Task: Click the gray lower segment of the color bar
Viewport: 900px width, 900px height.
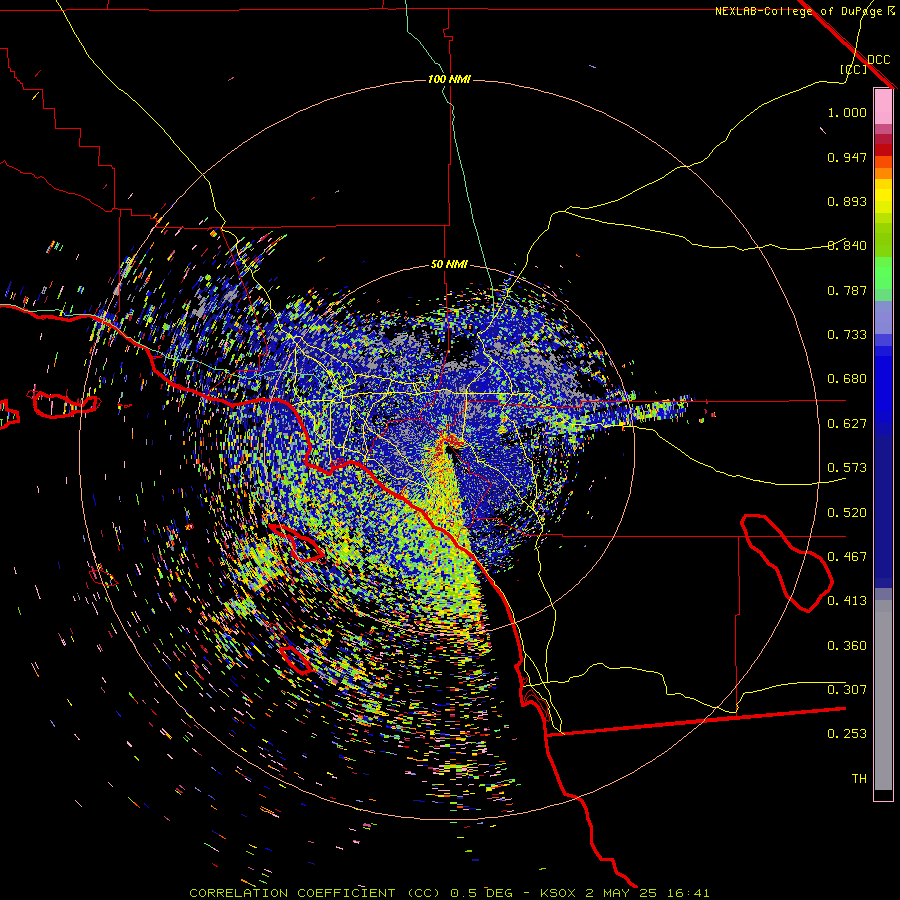Action: pyautogui.click(x=883, y=695)
